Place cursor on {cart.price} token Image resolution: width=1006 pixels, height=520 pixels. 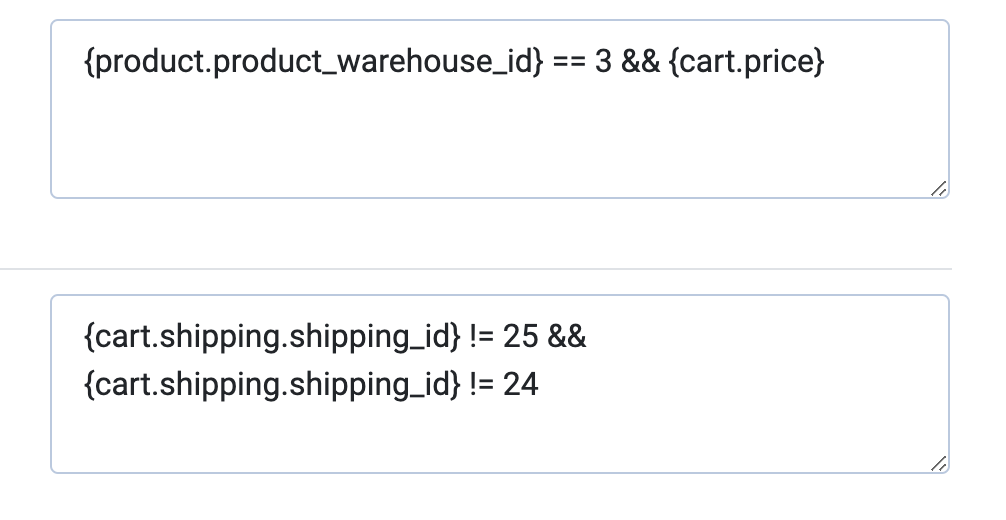click(746, 64)
